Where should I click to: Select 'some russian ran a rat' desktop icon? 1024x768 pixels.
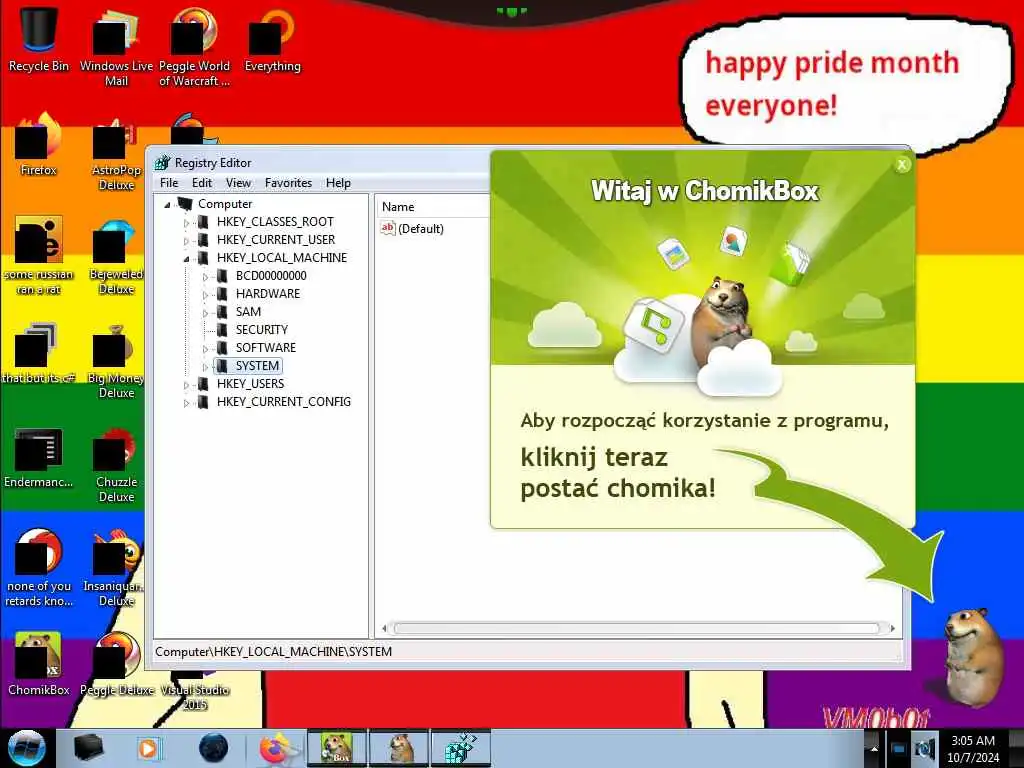click(38, 255)
